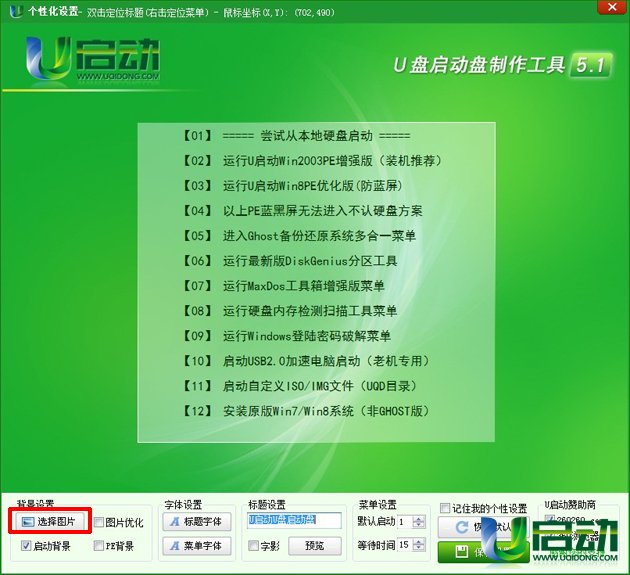This screenshot has width=630, height=575.
Task: Select menu entry 【08】 运行硬盘内存检测扫描工具菜单
Action: [289, 311]
